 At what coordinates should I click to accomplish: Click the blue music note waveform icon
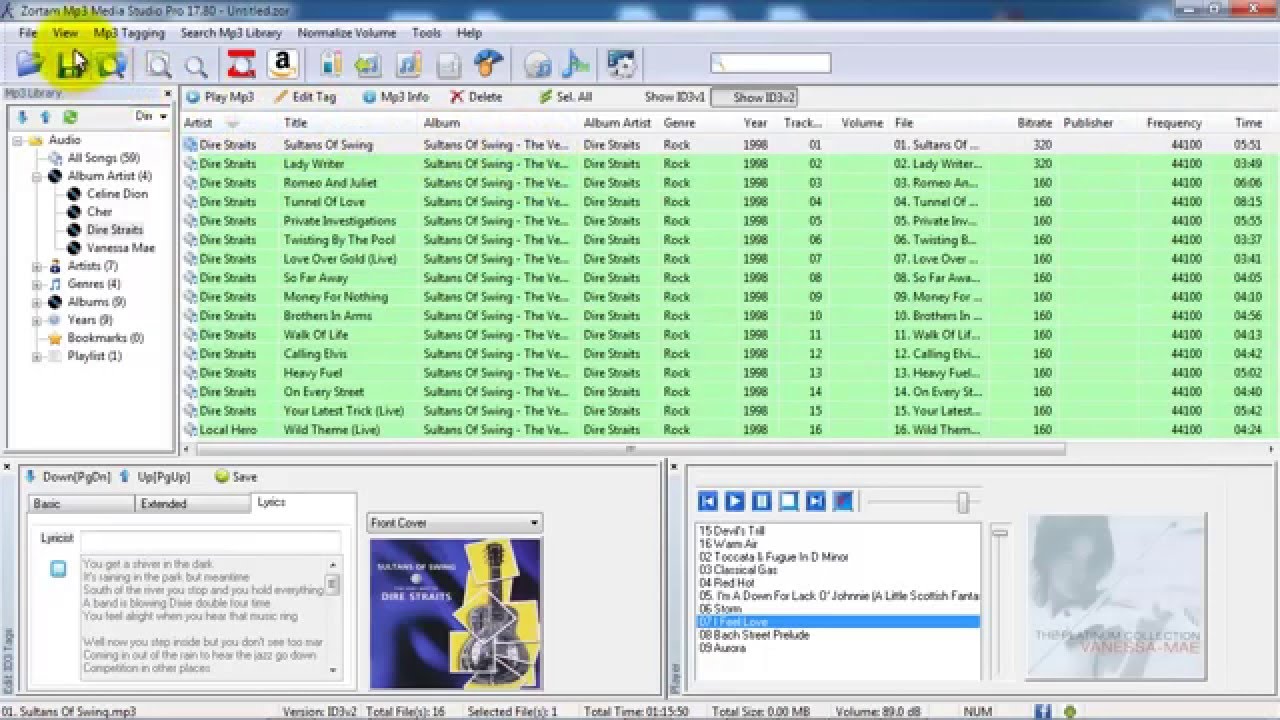(576, 65)
